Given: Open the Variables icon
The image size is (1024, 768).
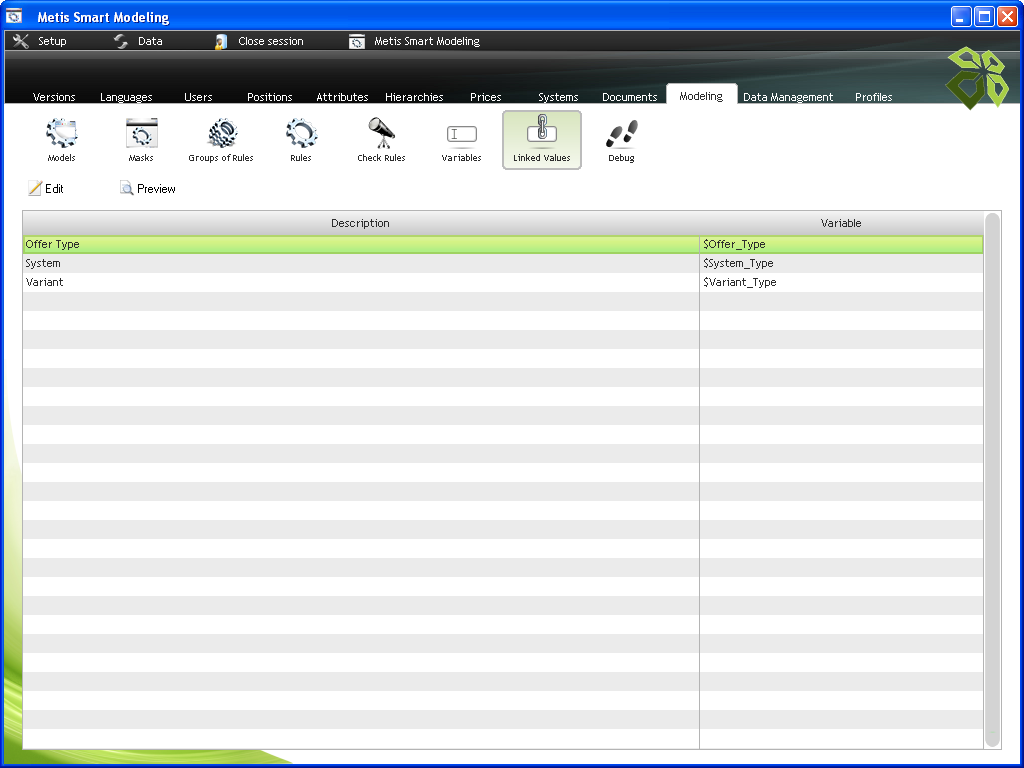Looking at the screenshot, I should [462, 135].
